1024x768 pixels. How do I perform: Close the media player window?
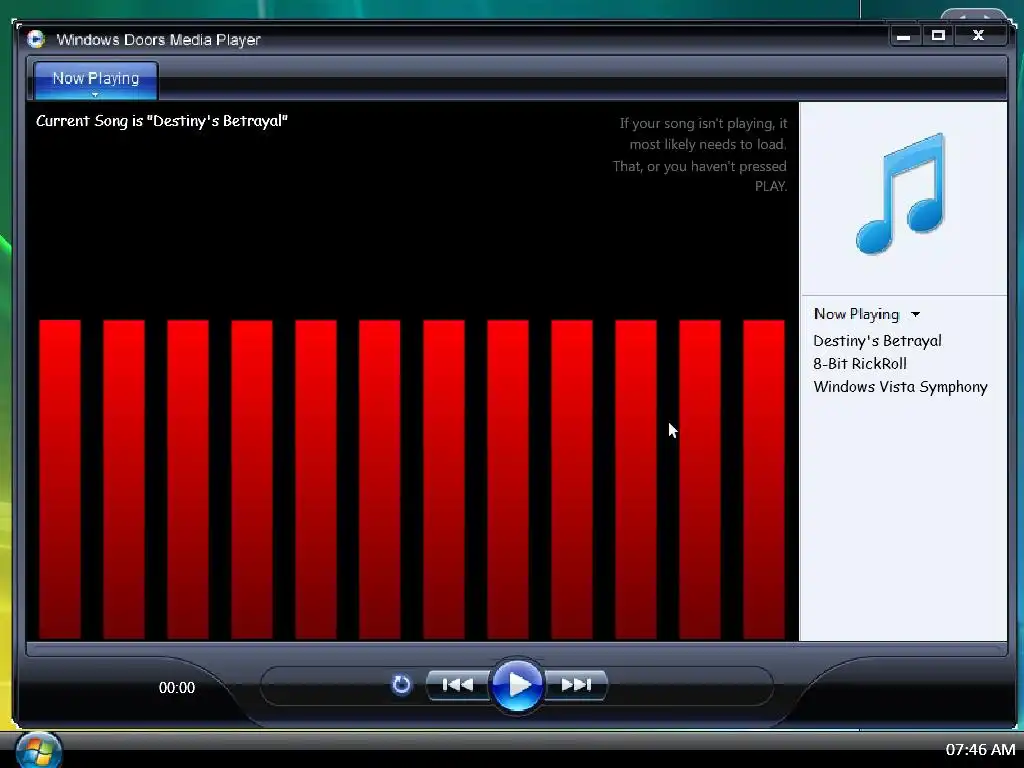pos(978,36)
